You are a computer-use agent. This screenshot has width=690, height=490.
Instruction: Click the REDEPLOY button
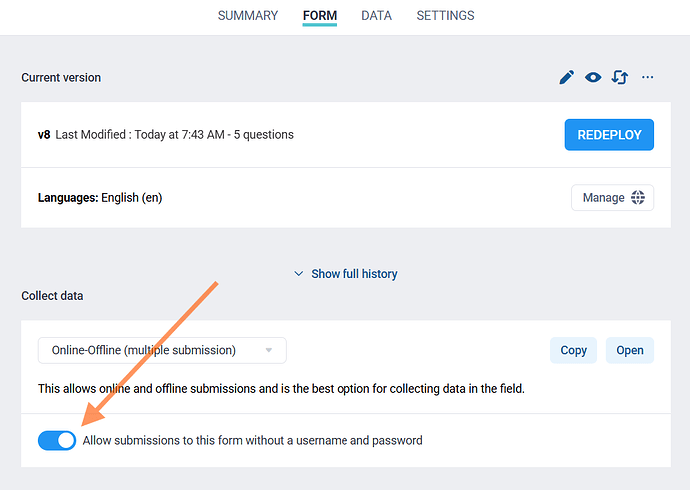[x=609, y=135]
